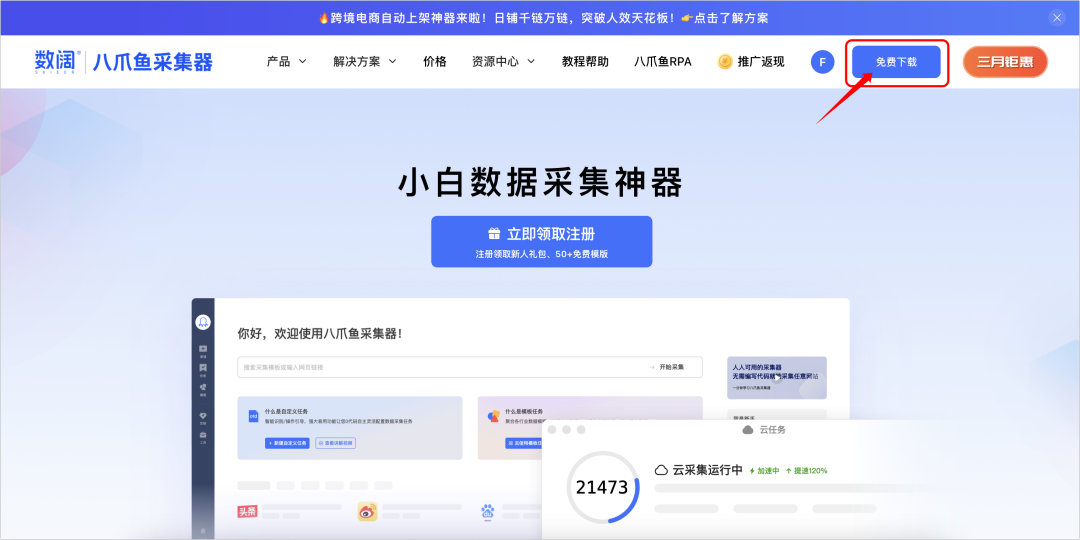This screenshot has height=540, width=1080.
Task: Click the gift icon in the register button
Action: [x=494, y=234]
